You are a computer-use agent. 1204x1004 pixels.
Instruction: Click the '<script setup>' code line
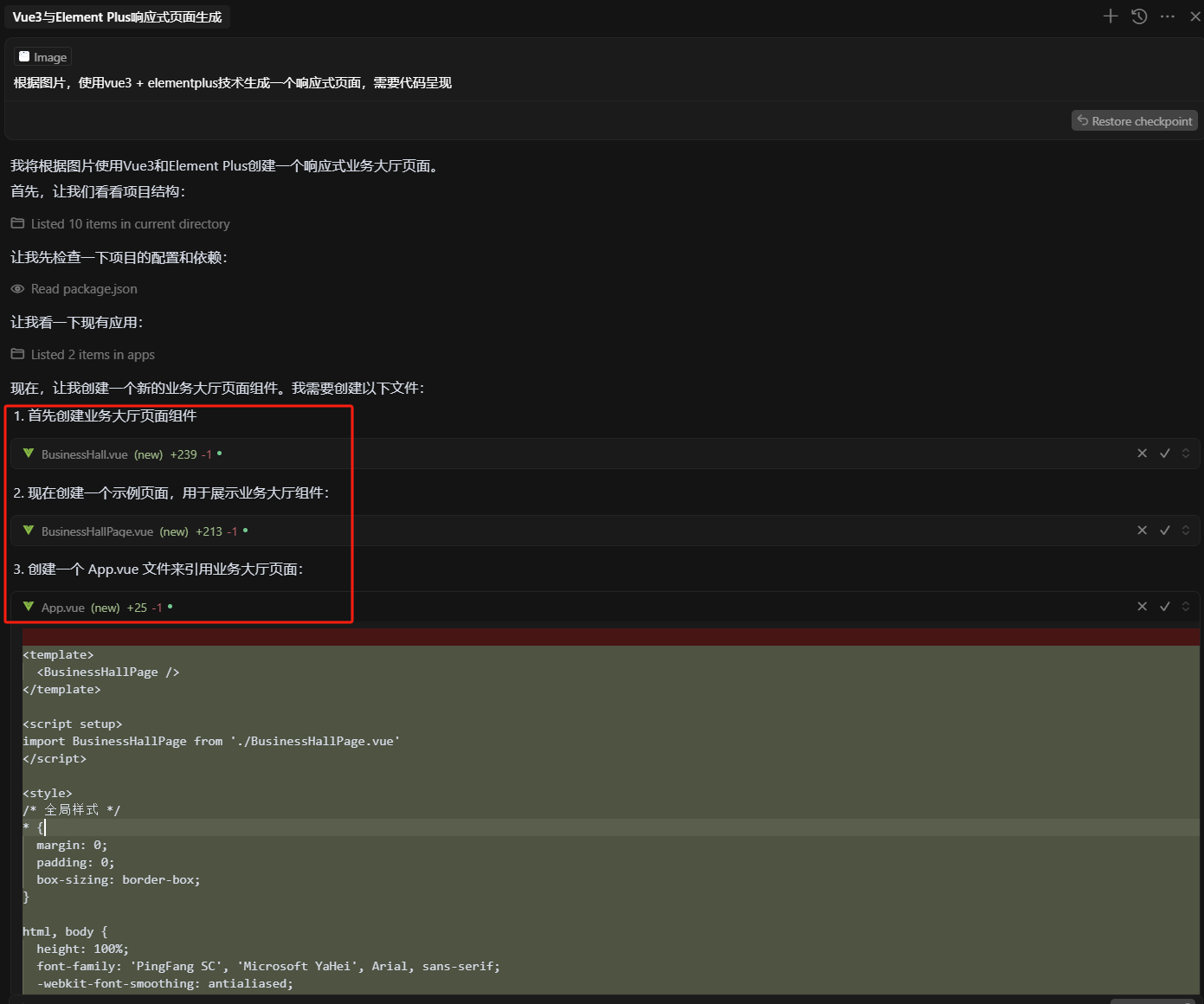(73, 724)
